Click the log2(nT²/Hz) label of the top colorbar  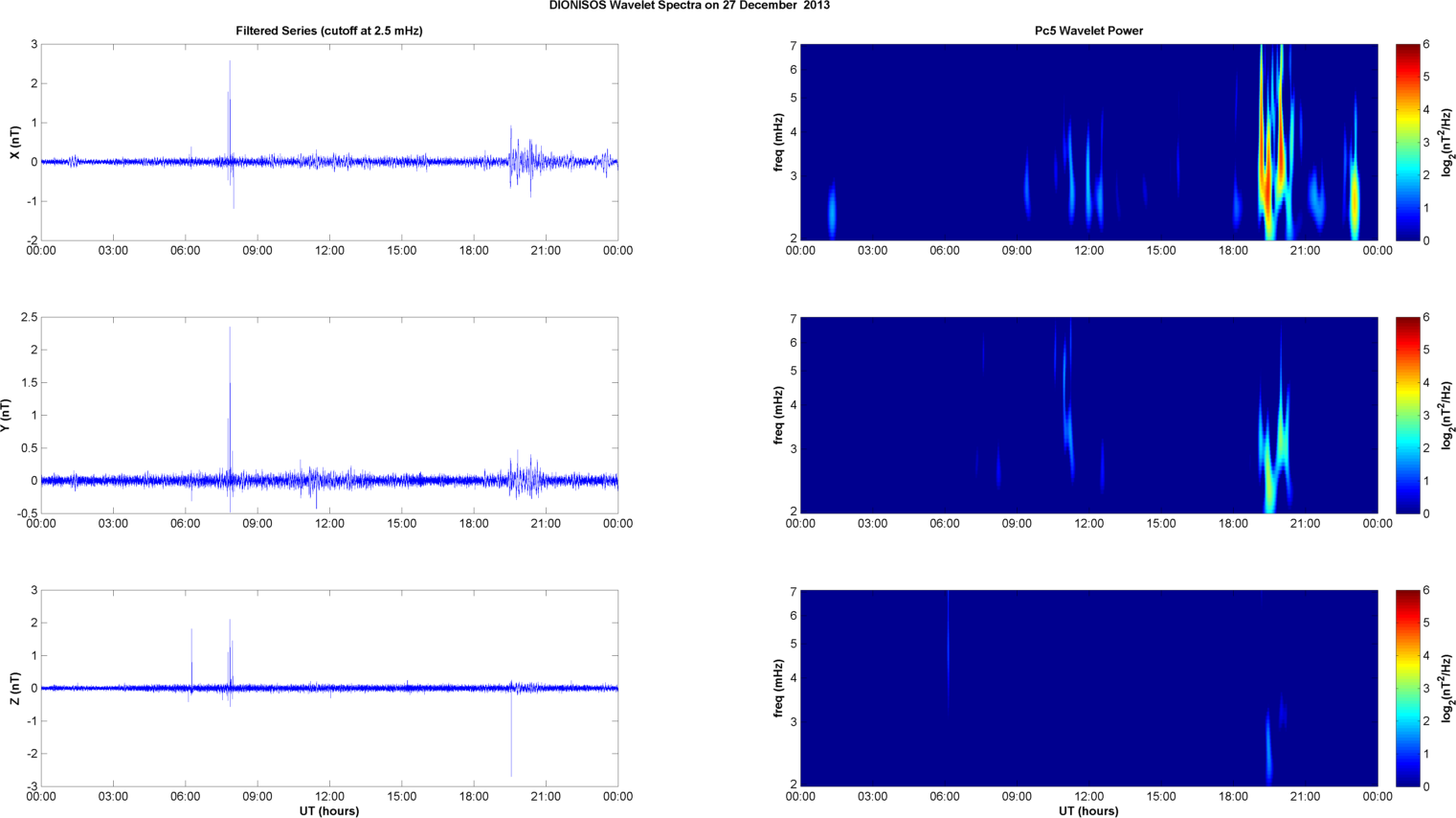[x=1448, y=143]
